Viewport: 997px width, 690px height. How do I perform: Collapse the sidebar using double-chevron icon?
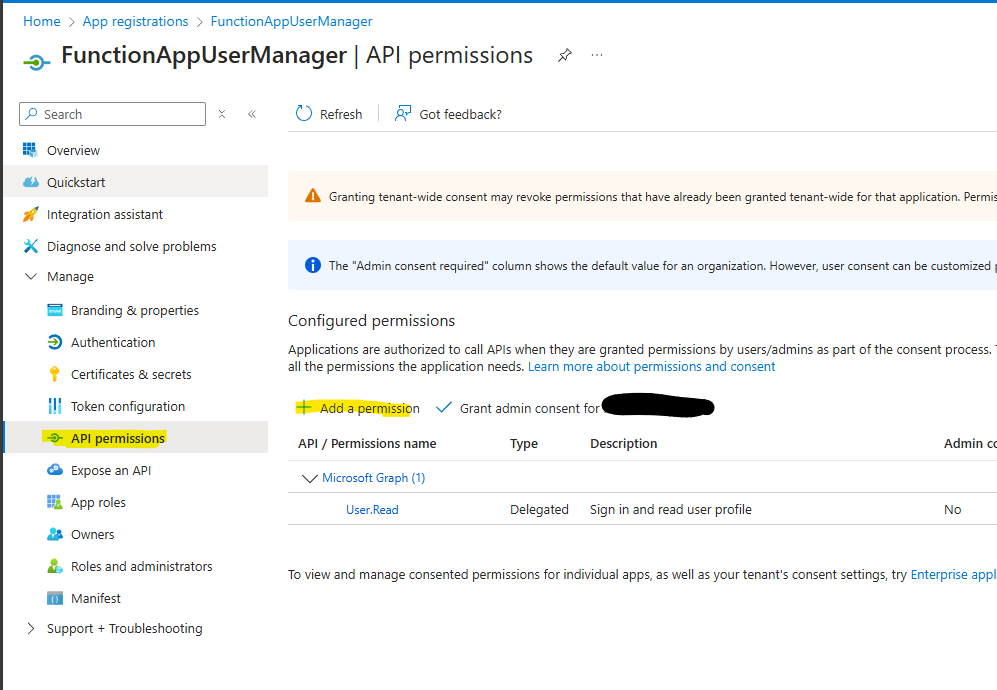[x=252, y=114]
